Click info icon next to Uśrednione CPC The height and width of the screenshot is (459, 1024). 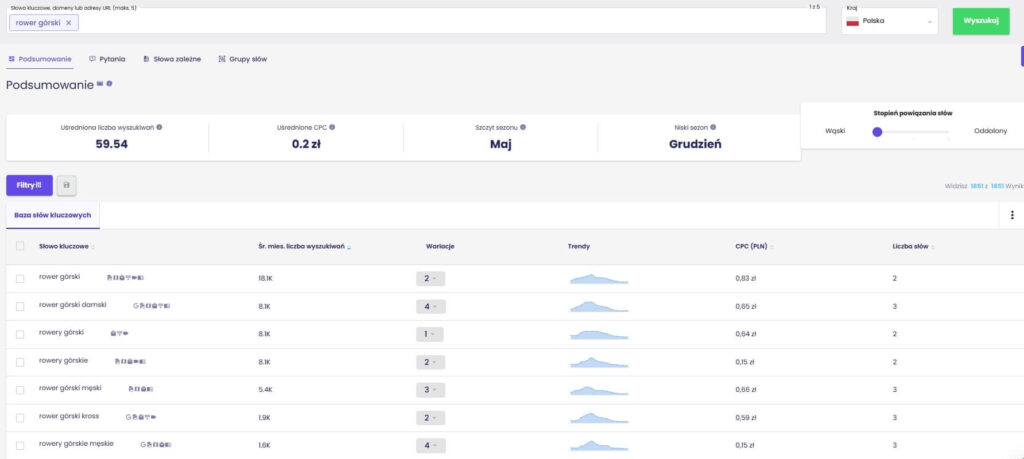pyautogui.click(x=332, y=127)
